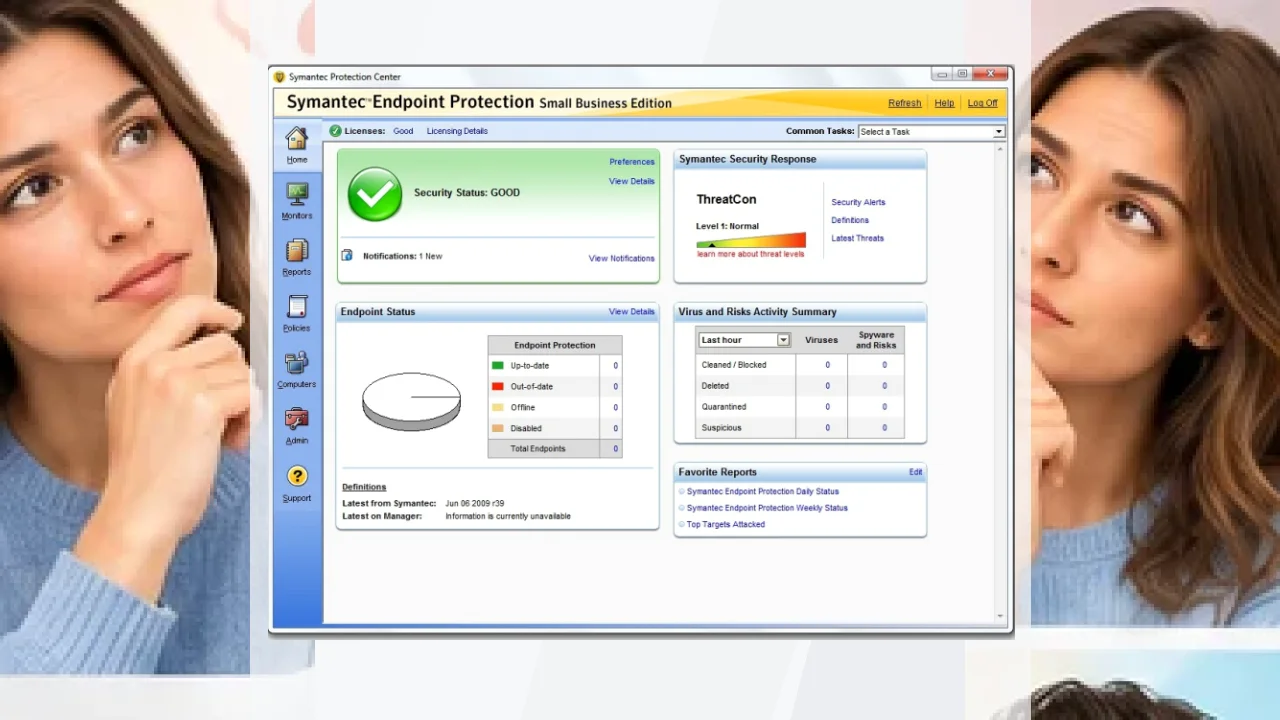Click the Notifications envelope icon
The image size is (1280, 720).
coord(347,255)
